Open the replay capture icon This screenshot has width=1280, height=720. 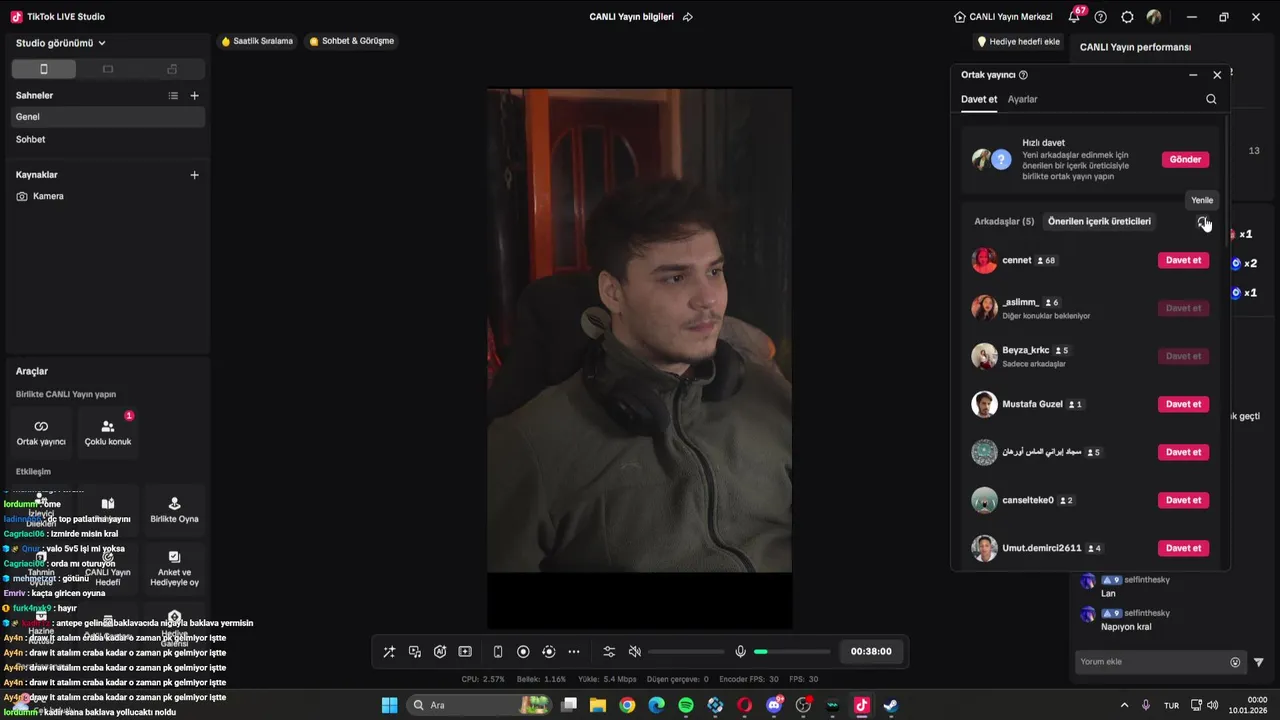[x=548, y=652]
